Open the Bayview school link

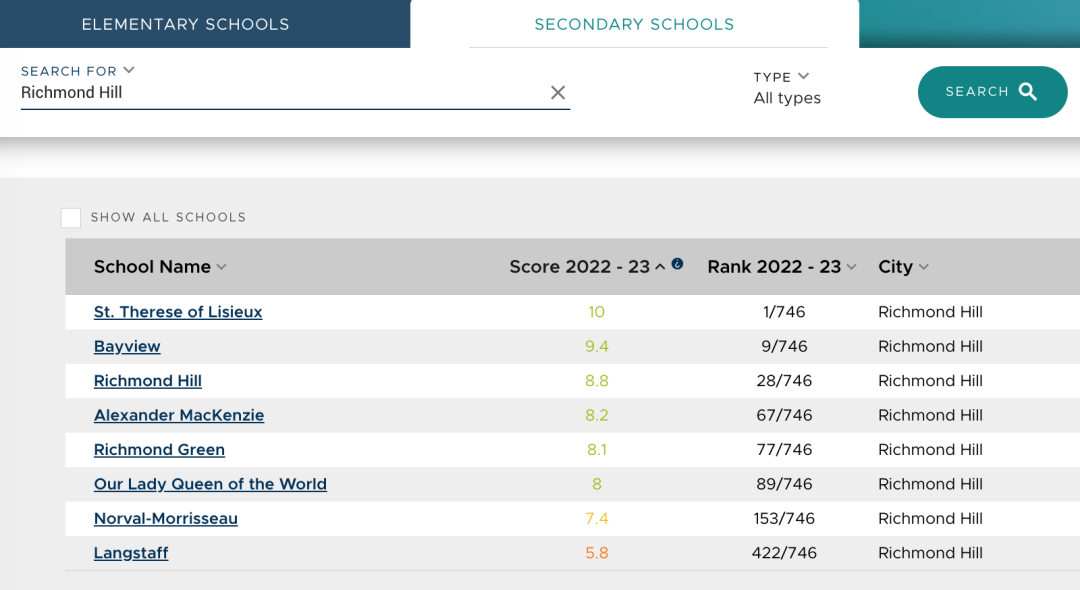pos(127,346)
